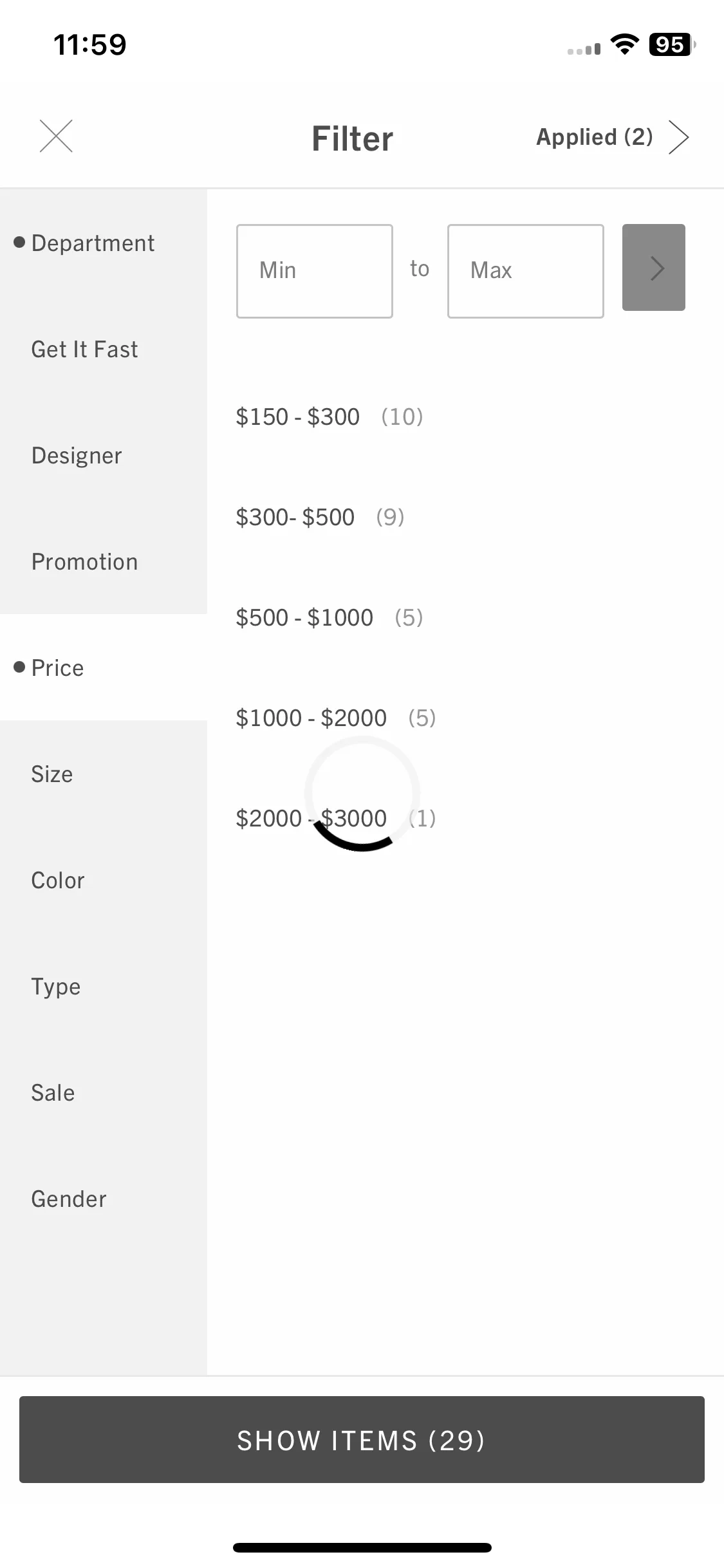This screenshot has width=724, height=1568.
Task: Focus the Min price input field
Action: click(315, 271)
